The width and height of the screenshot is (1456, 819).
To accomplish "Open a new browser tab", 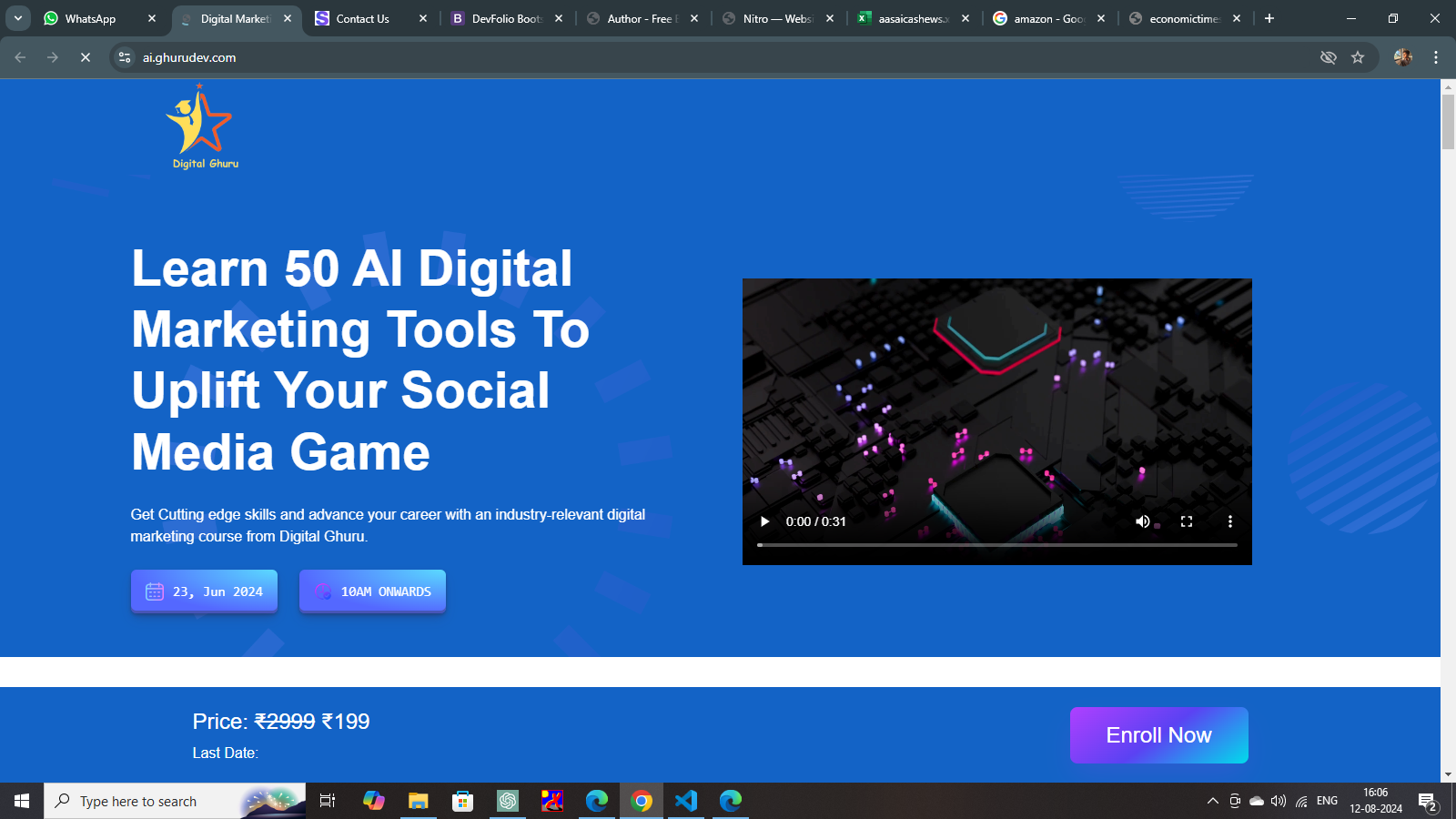I will pos(1269,18).
